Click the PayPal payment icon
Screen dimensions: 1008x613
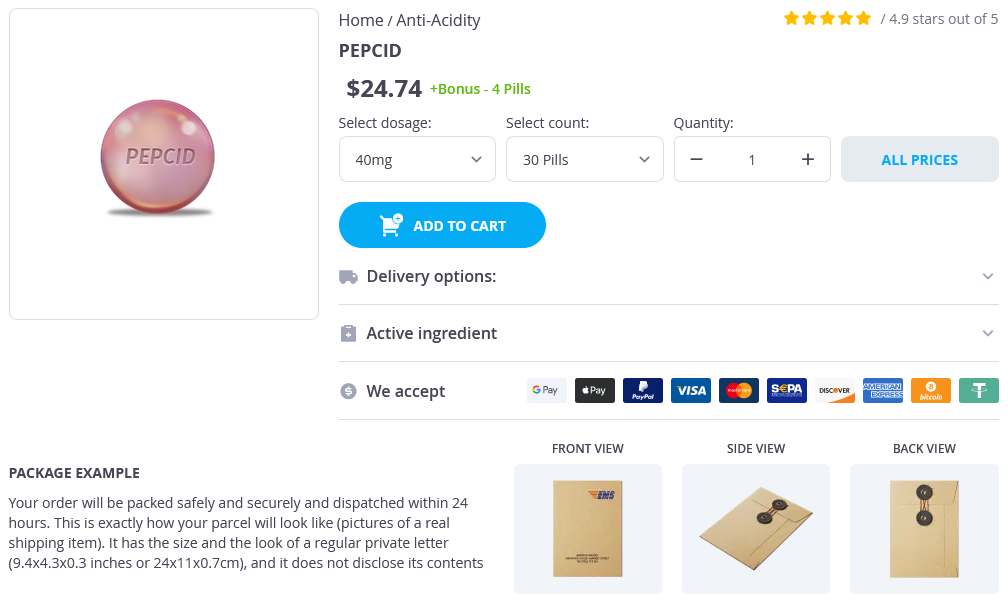click(x=643, y=391)
